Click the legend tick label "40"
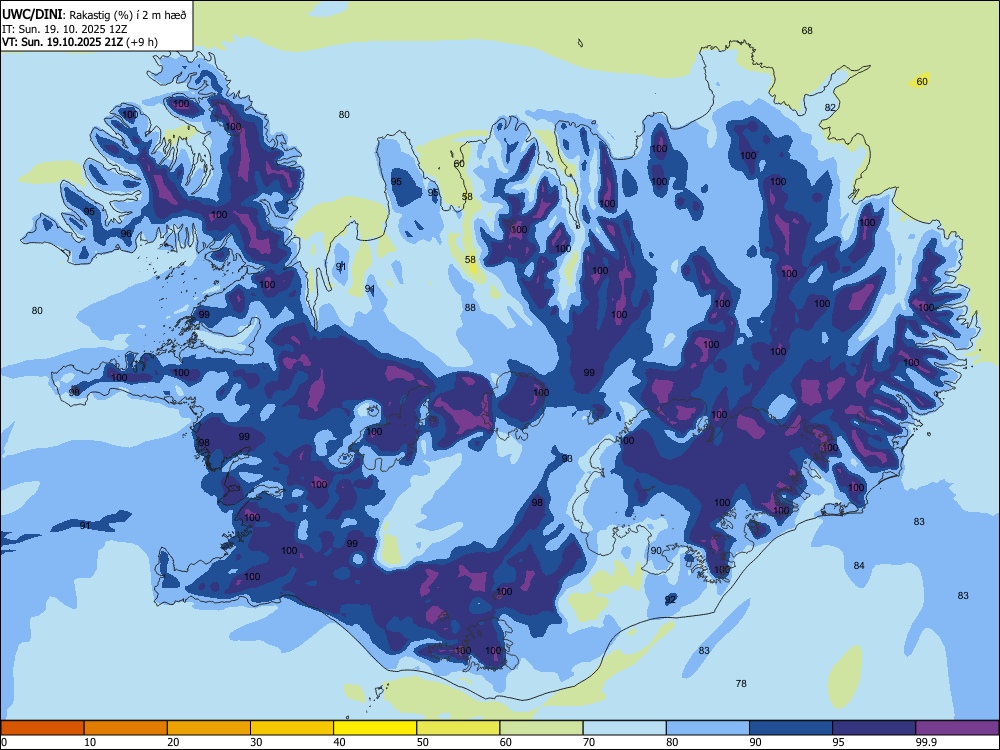 (x=339, y=742)
